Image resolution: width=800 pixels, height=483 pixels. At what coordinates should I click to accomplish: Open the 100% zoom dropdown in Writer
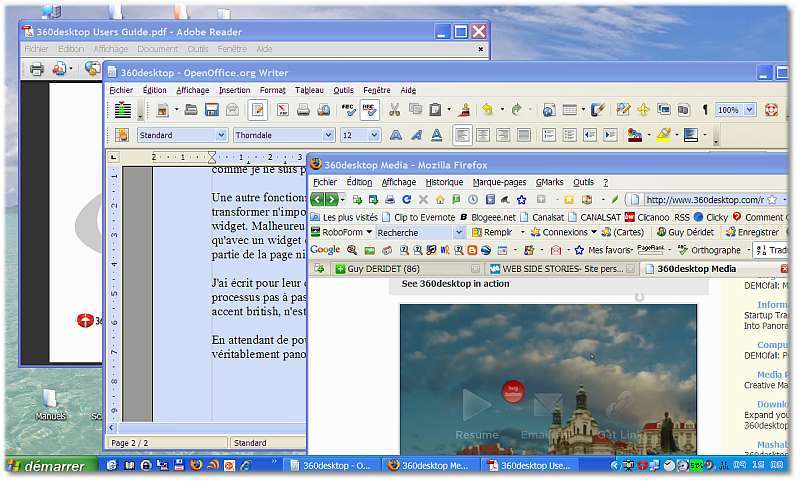tap(749, 110)
